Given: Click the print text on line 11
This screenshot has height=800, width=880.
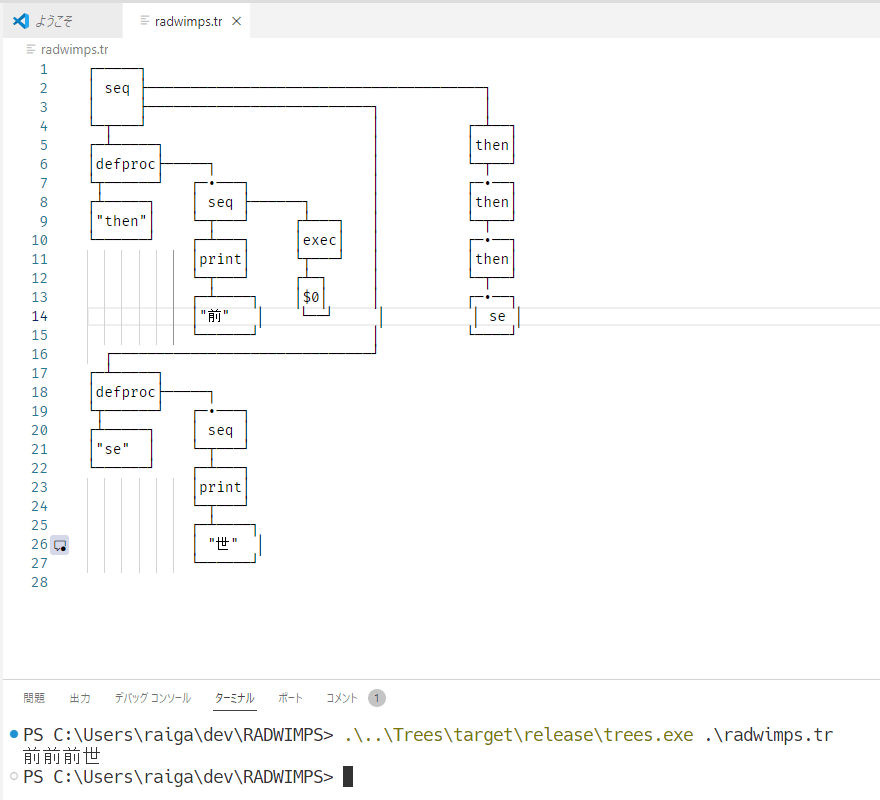Looking at the screenshot, I should click(220, 259).
